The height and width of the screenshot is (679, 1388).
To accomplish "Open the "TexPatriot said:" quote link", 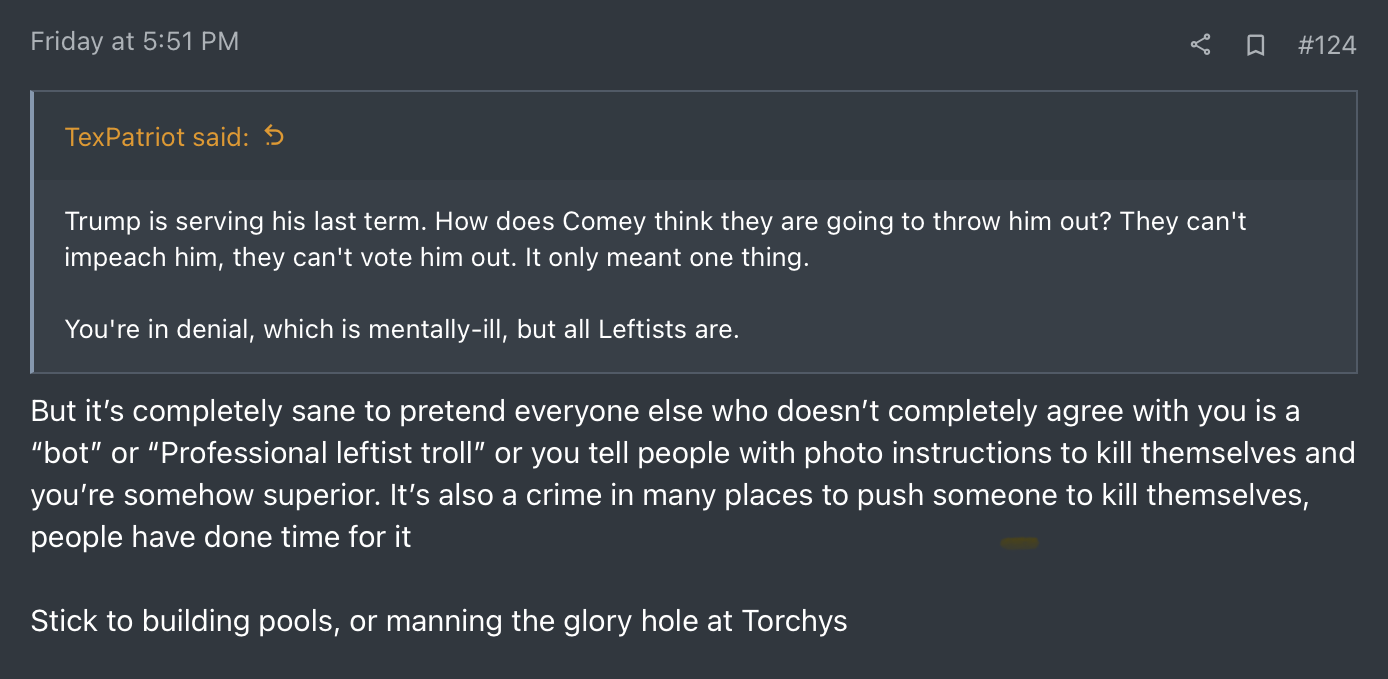I will tap(156, 137).
